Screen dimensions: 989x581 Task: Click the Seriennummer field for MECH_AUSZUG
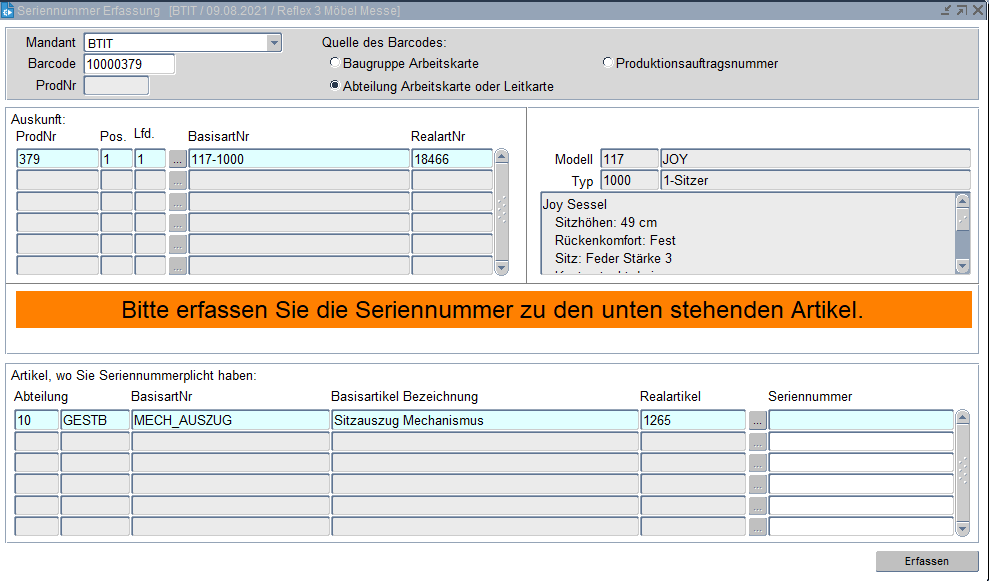click(x=860, y=421)
